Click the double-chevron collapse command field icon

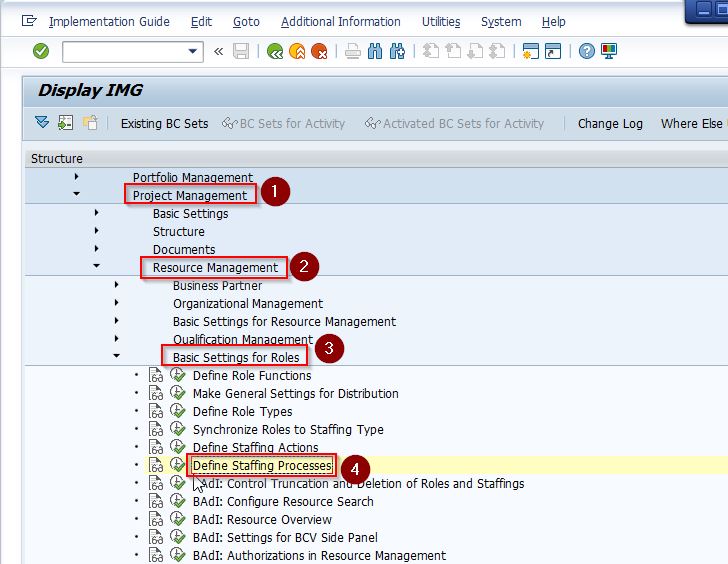[x=218, y=51]
